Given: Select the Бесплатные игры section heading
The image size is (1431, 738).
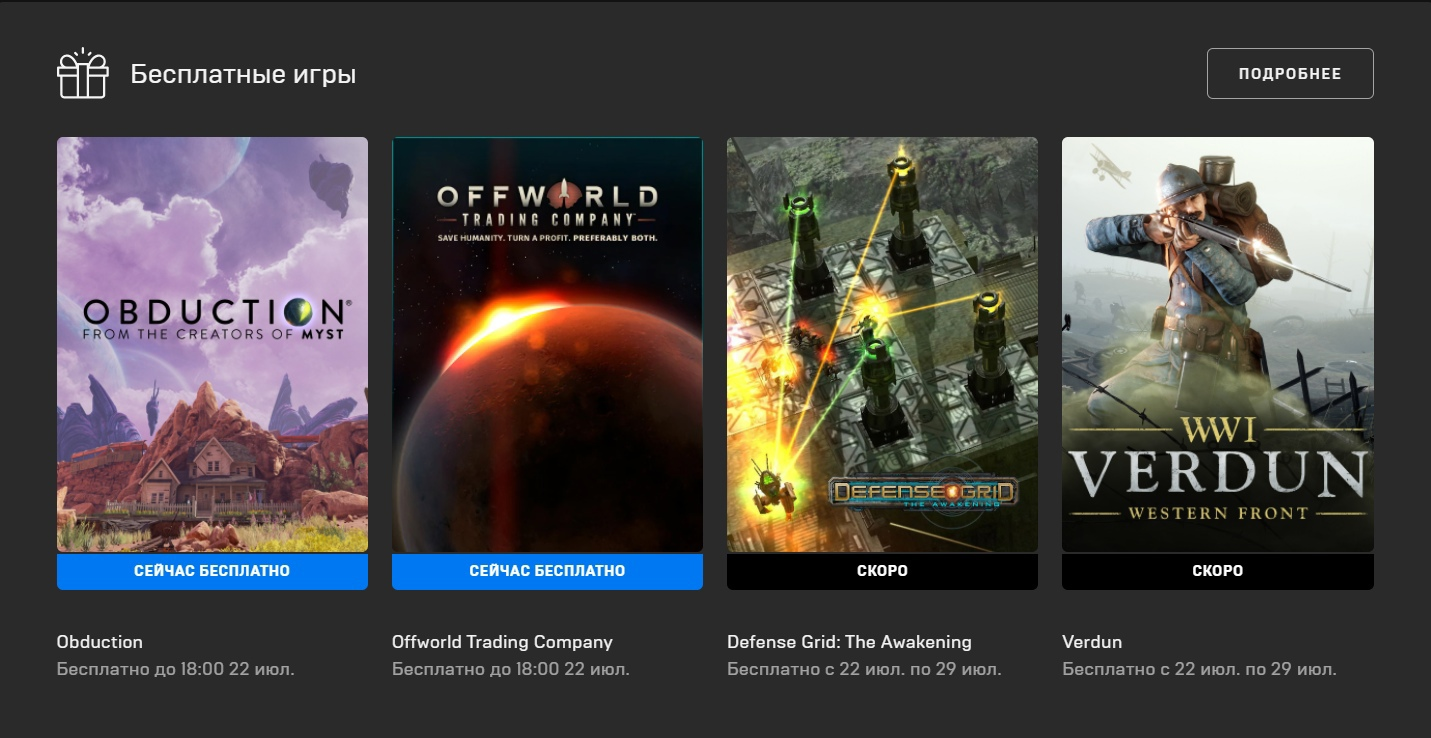Looking at the screenshot, I should click(x=243, y=74).
